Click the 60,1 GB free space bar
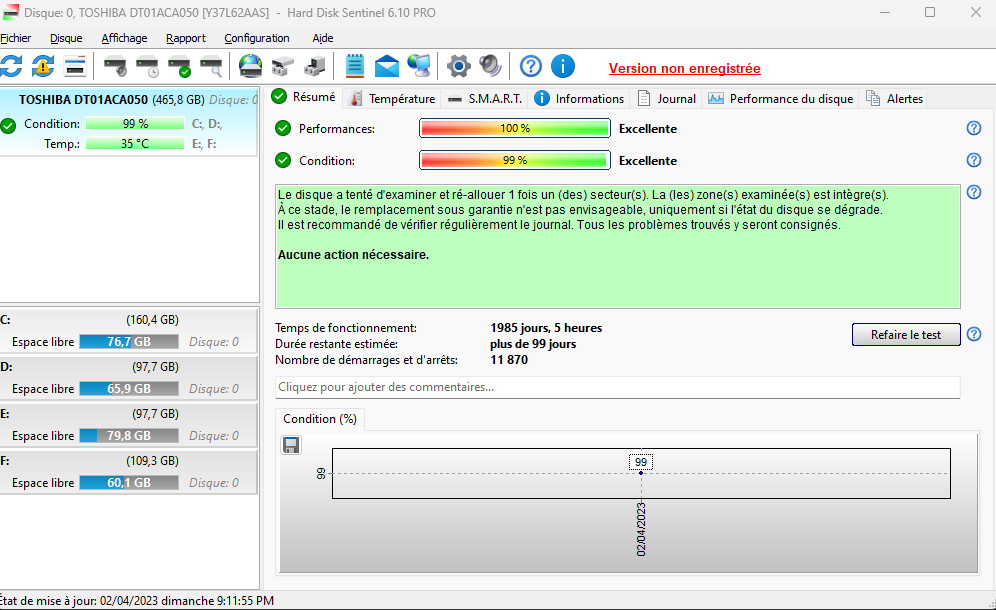 tap(129, 483)
